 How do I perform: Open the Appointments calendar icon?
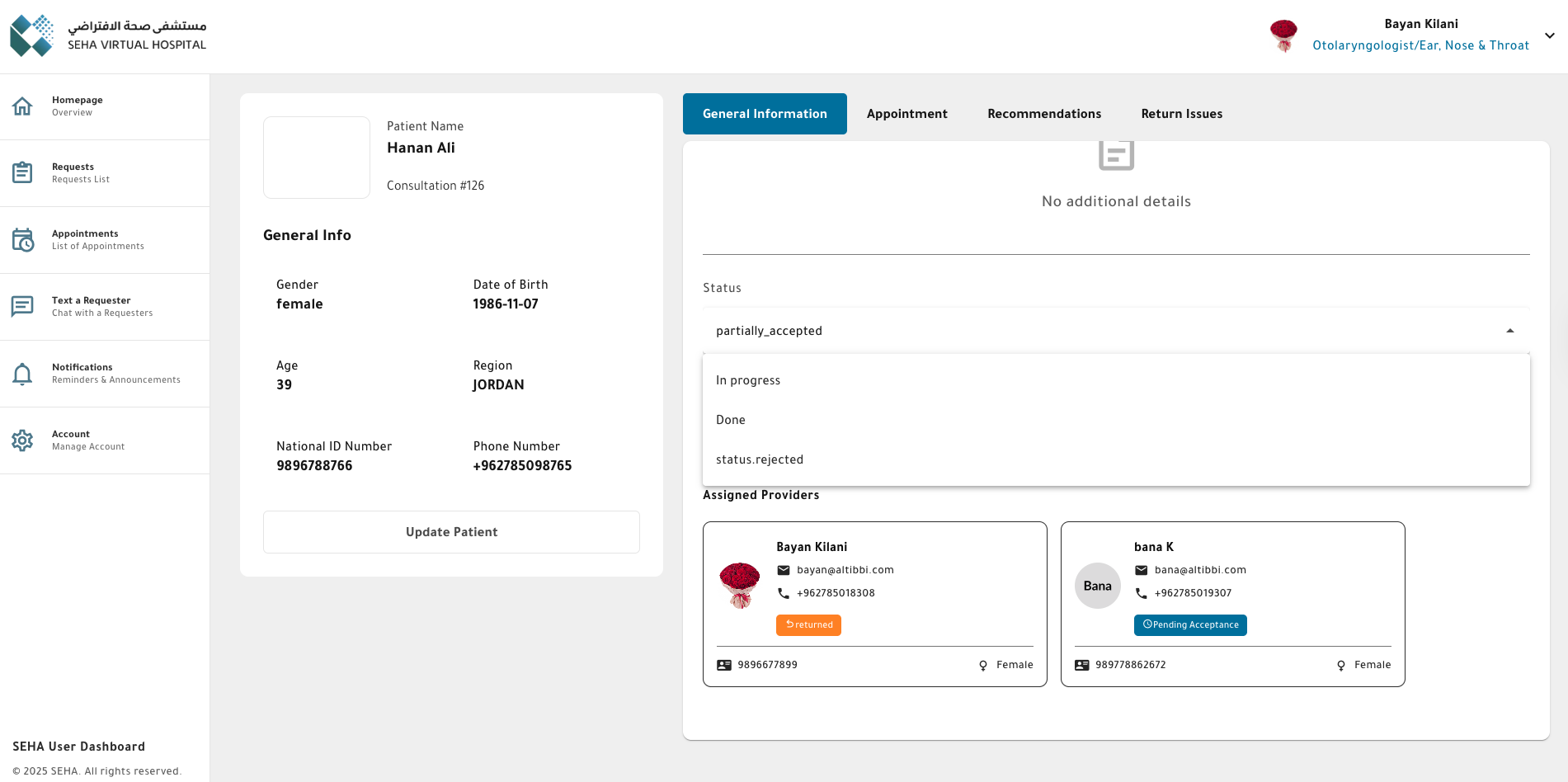(x=22, y=240)
